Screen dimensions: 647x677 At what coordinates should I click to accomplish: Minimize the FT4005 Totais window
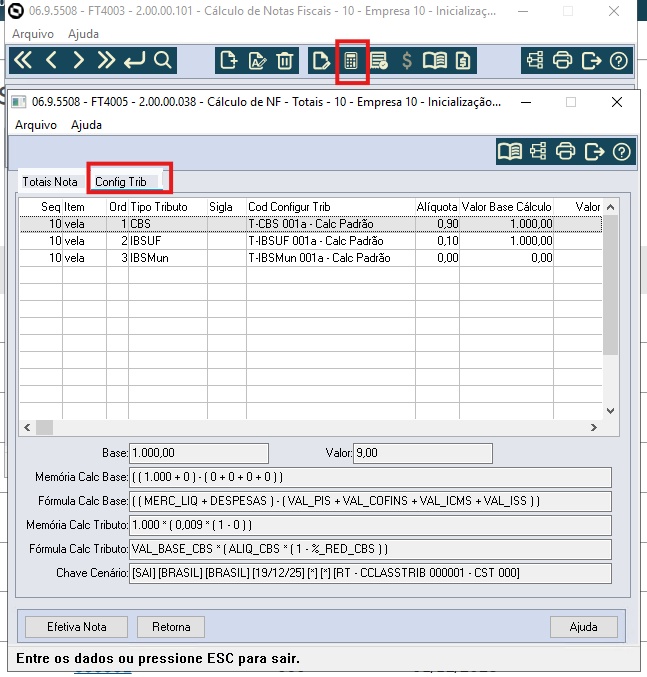point(526,102)
